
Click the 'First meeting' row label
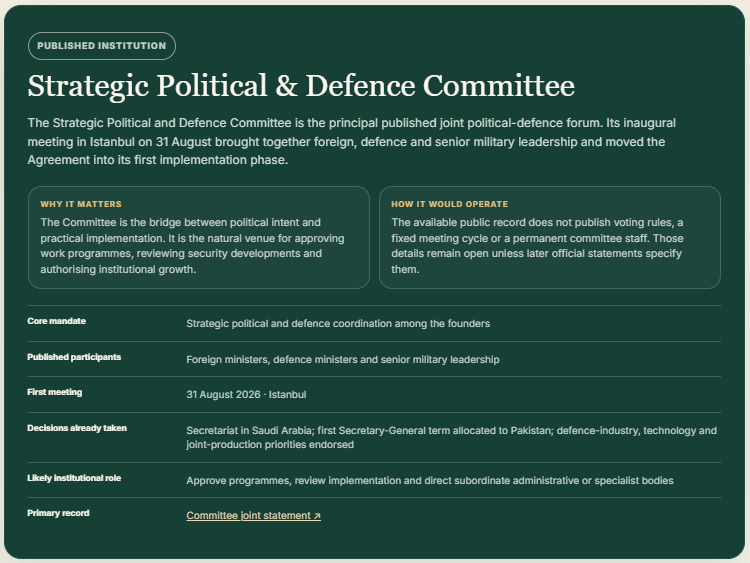tap(55, 392)
